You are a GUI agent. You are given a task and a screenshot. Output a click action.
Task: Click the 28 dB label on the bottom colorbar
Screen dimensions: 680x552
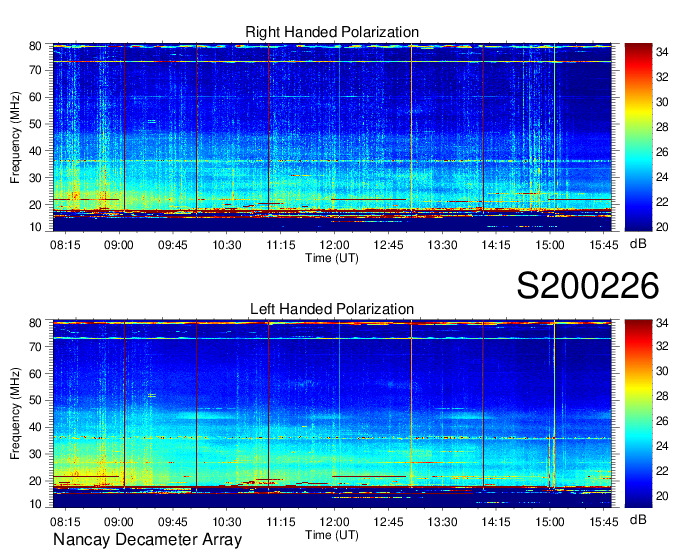tap(662, 396)
